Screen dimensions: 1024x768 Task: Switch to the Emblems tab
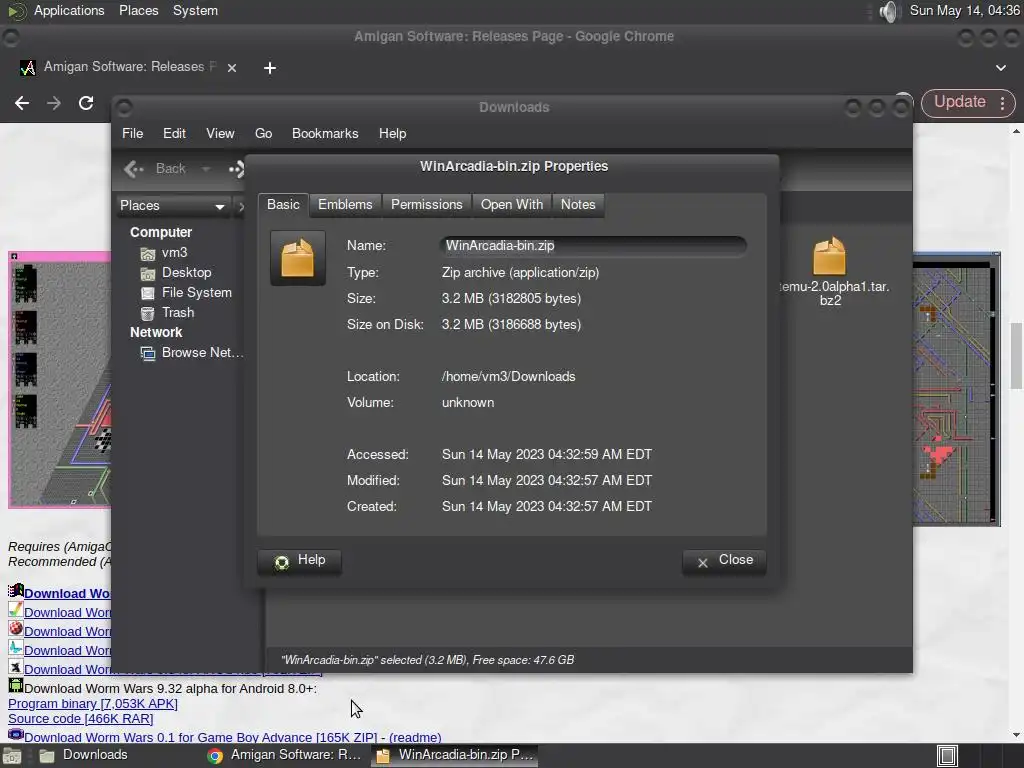pos(345,204)
